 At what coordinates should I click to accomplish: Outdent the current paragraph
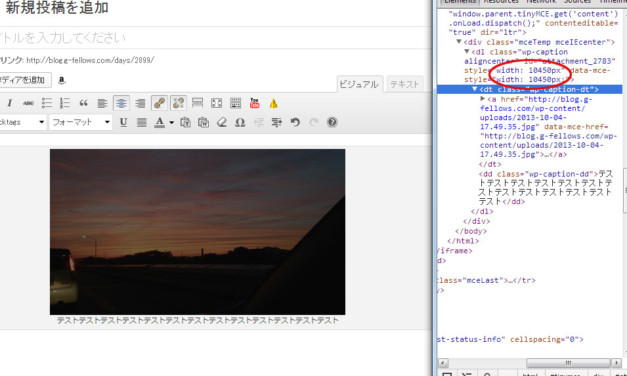click(259, 122)
